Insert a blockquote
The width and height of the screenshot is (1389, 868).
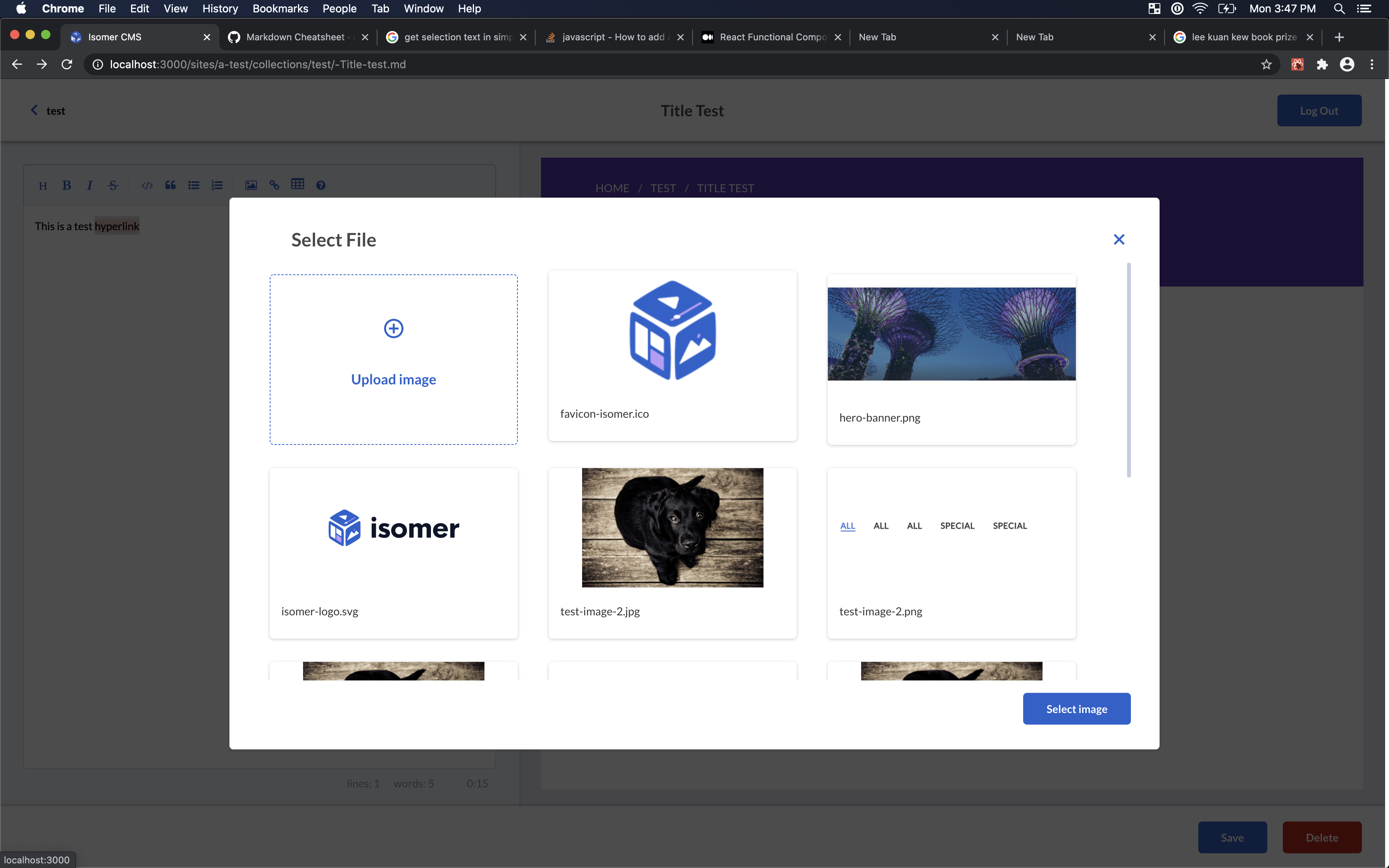point(170,185)
